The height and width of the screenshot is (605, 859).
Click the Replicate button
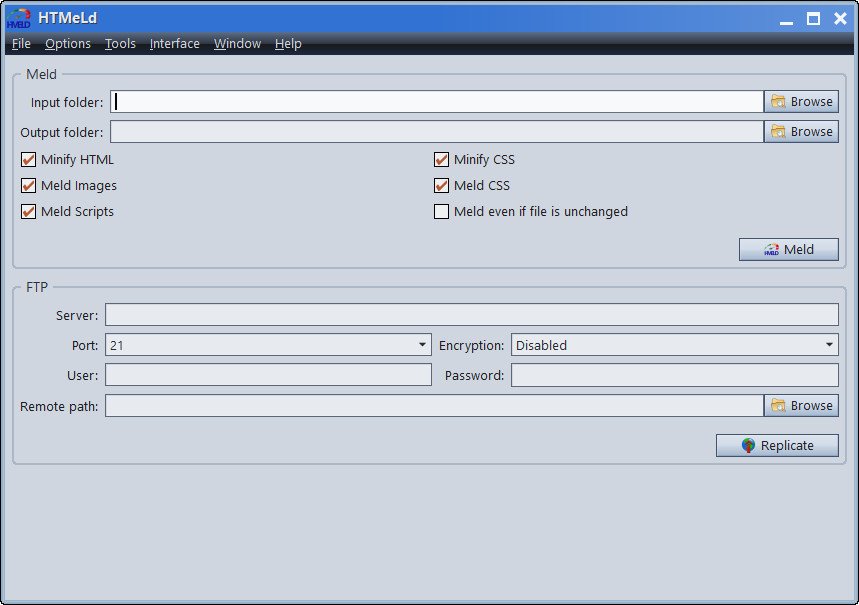777,446
